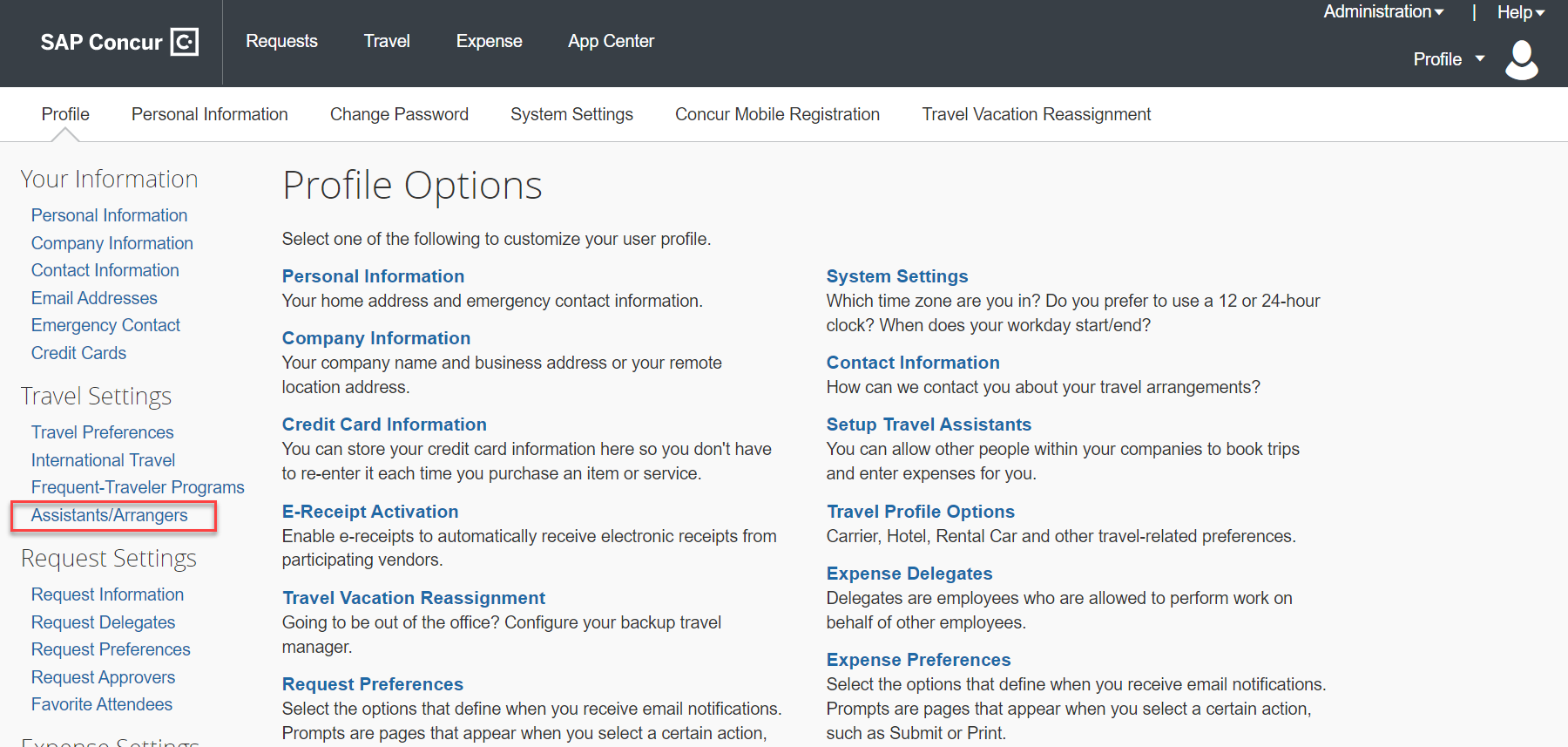Open Emergency Contact sidebar link
Image resolution: width=1568 pixels, height=747 pixels.
click(x=105, y=325)
